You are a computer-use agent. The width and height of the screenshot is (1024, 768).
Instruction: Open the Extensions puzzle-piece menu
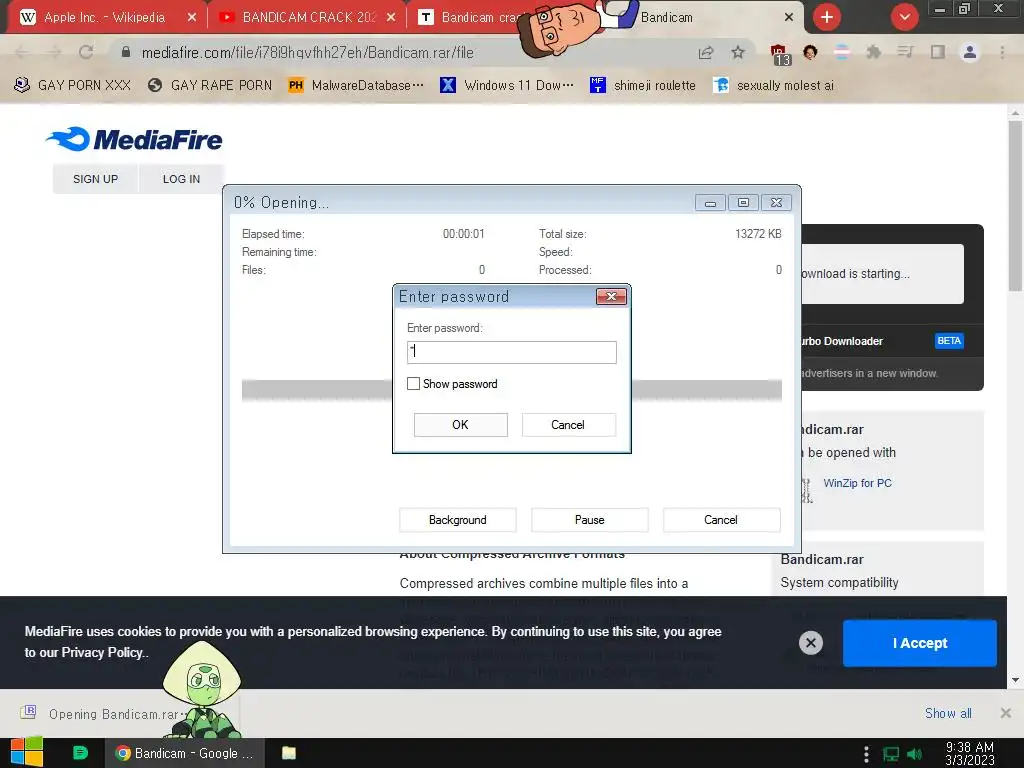[x=873, y=52]
